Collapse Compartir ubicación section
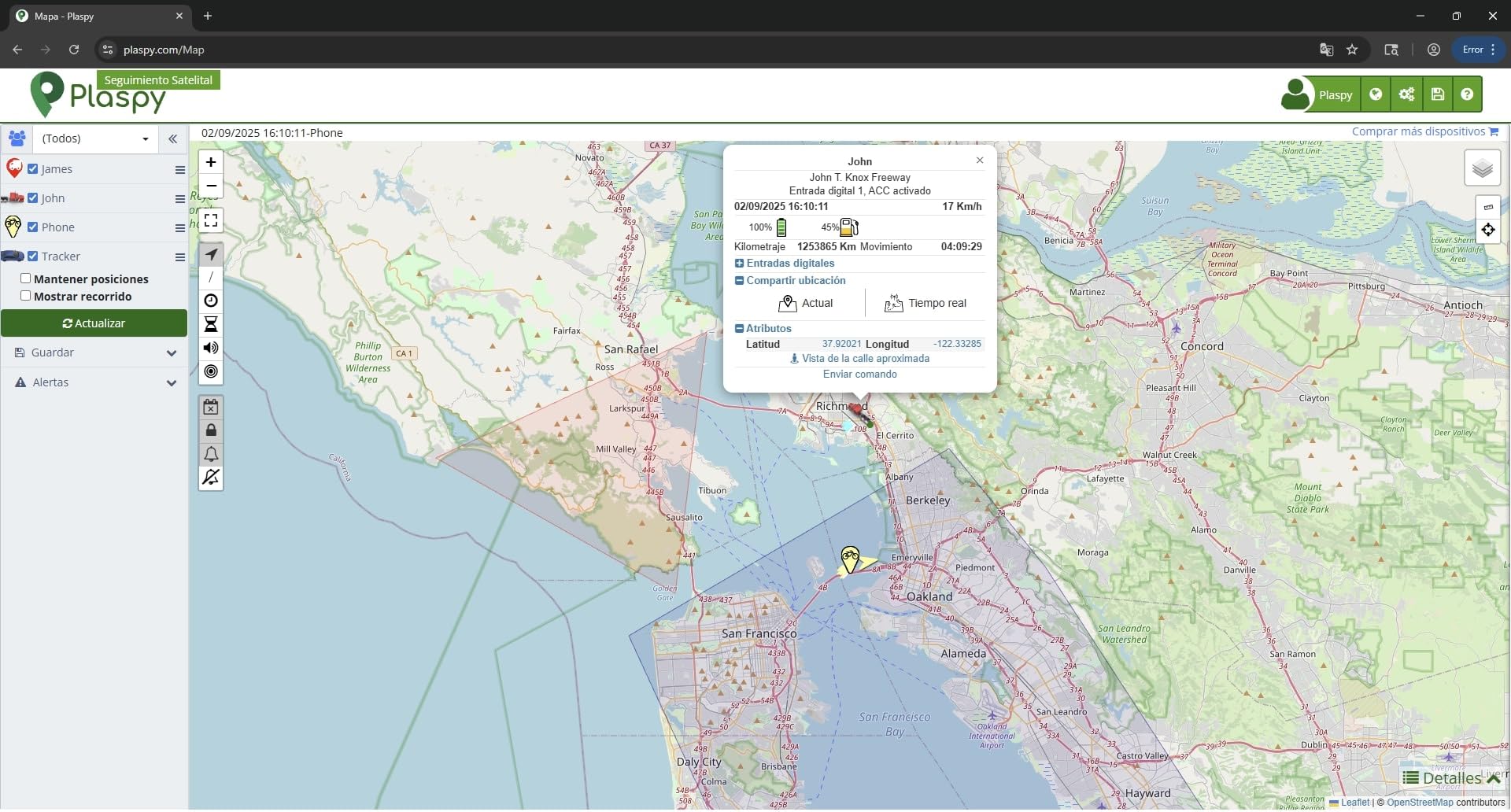Image resolution: width=1511 pixels, height=812 pixels. click(790, 281)
